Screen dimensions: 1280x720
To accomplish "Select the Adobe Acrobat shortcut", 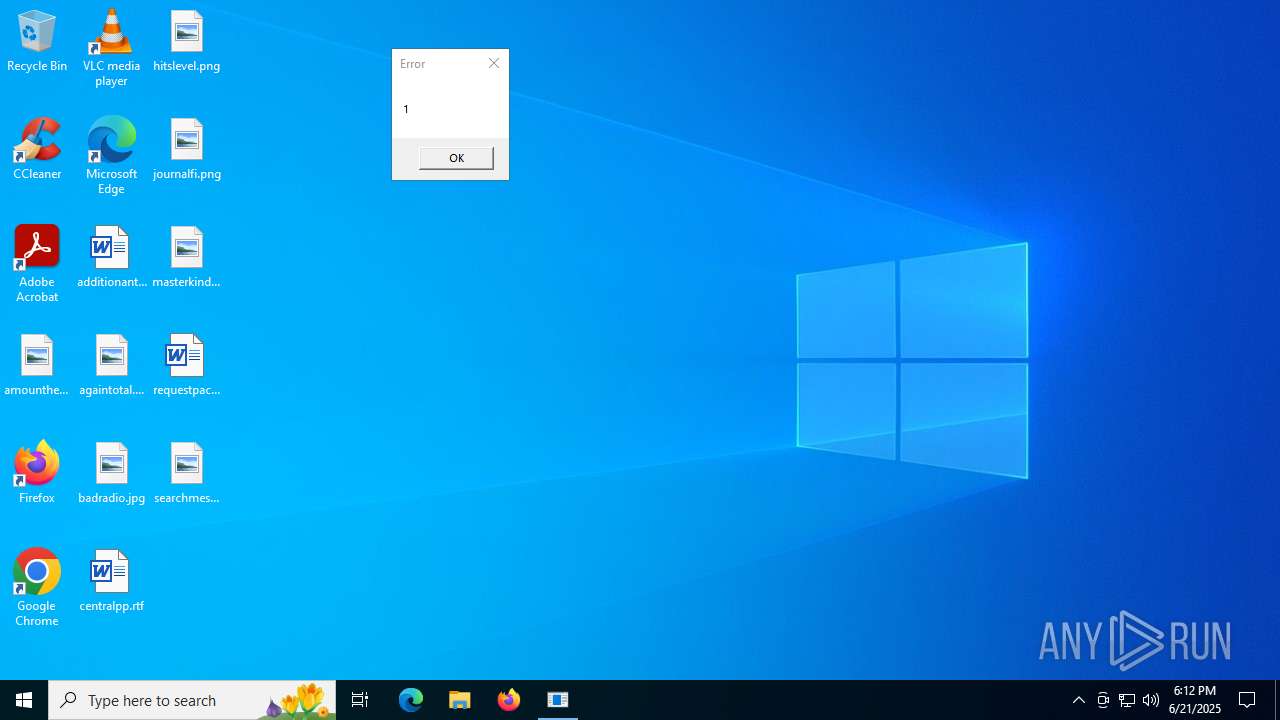I will [x=37, y=264].
